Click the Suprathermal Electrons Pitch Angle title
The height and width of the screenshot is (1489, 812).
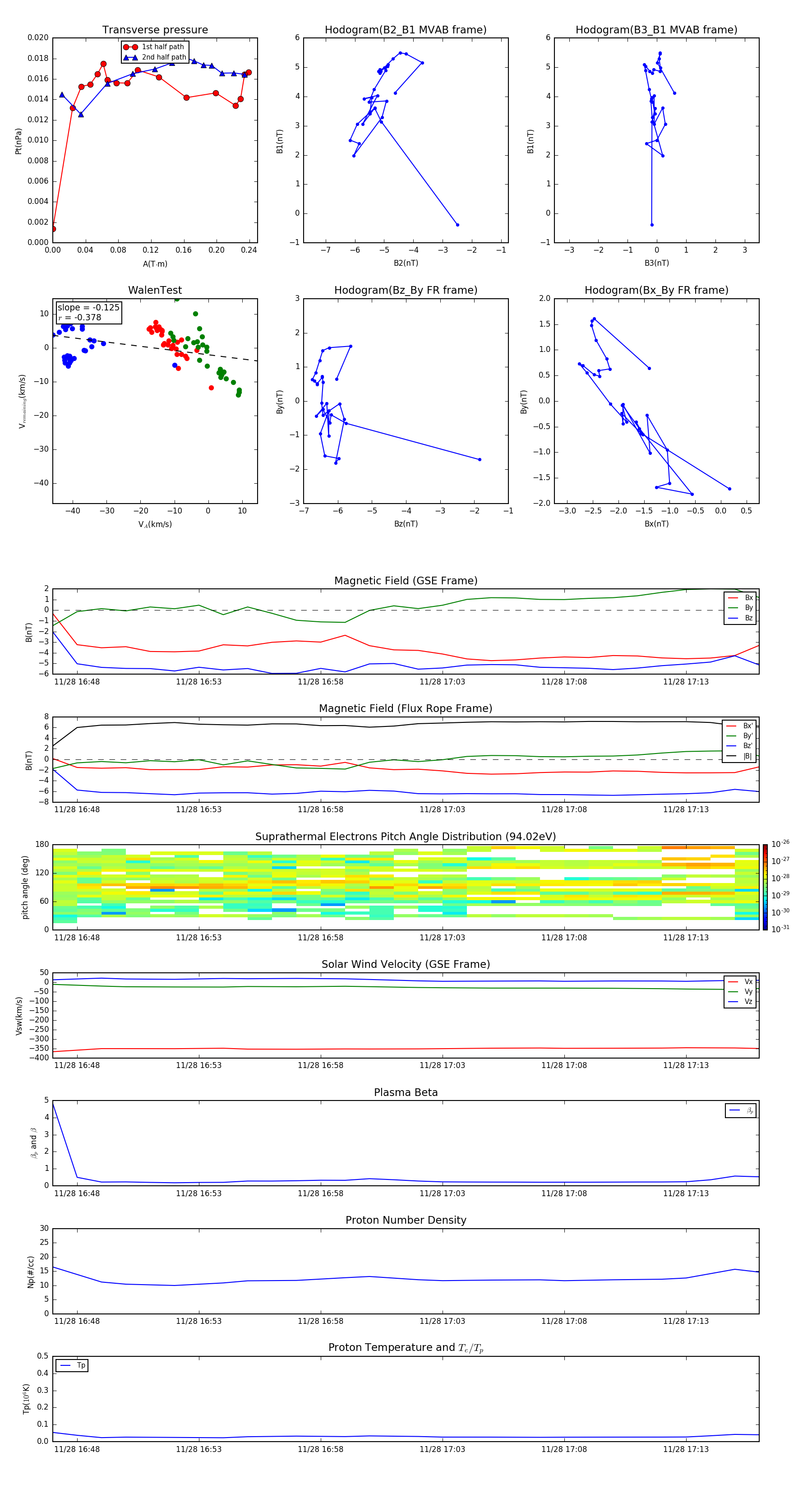coord(406,837)
